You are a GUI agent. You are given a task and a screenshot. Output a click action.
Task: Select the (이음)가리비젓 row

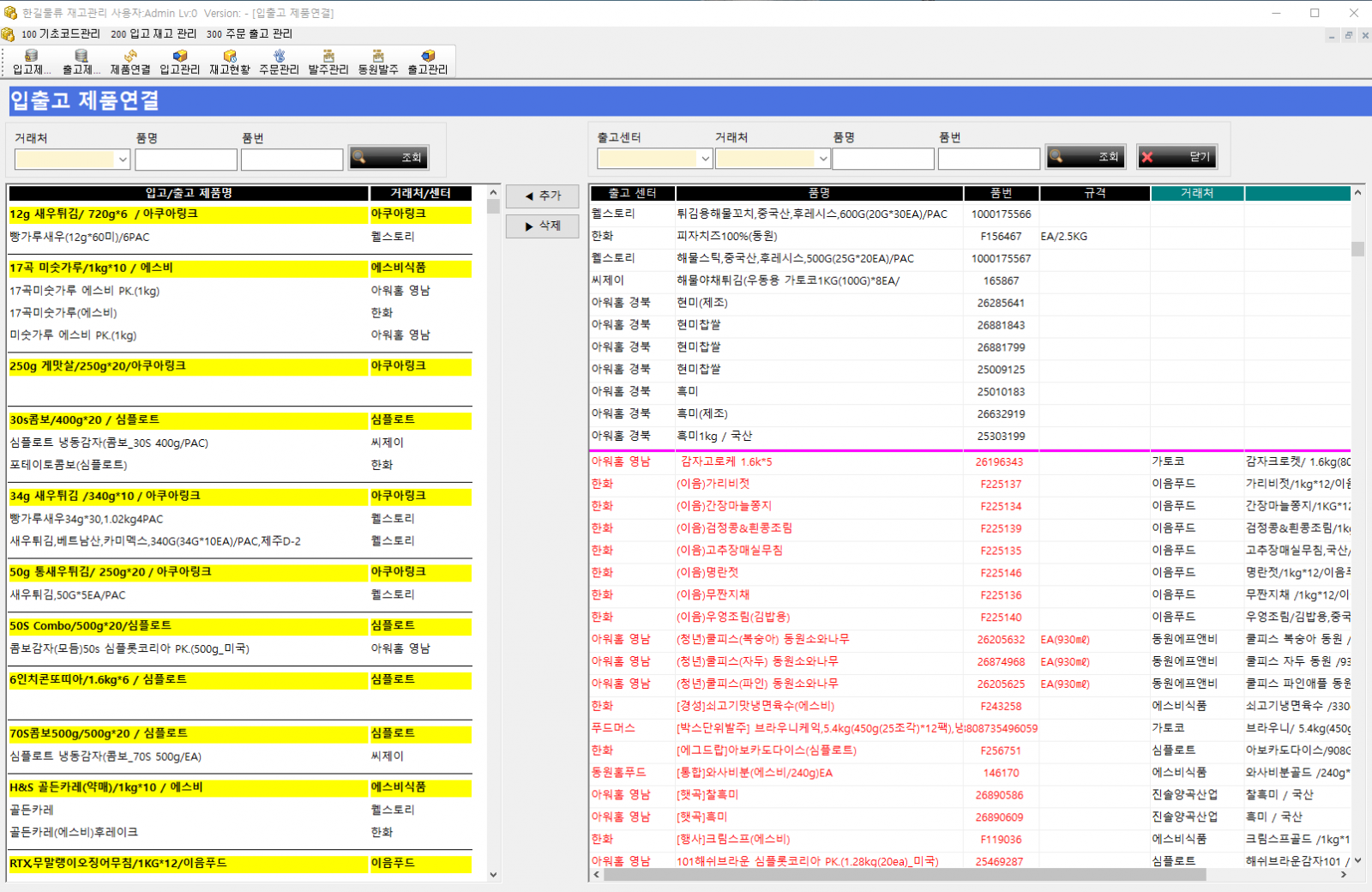click(x=970, y=484)
